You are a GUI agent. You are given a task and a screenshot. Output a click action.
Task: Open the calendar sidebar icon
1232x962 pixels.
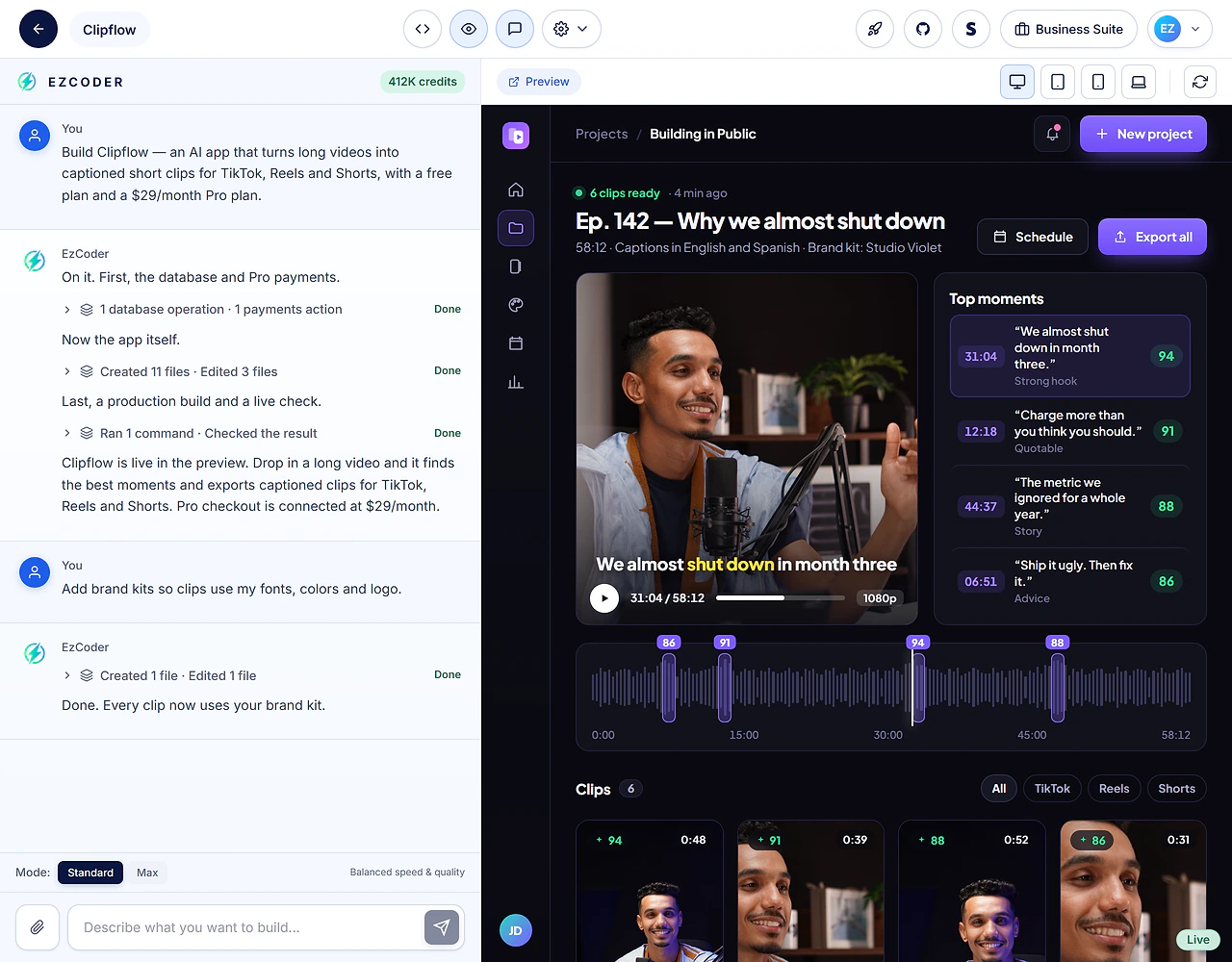pos(516,343)
